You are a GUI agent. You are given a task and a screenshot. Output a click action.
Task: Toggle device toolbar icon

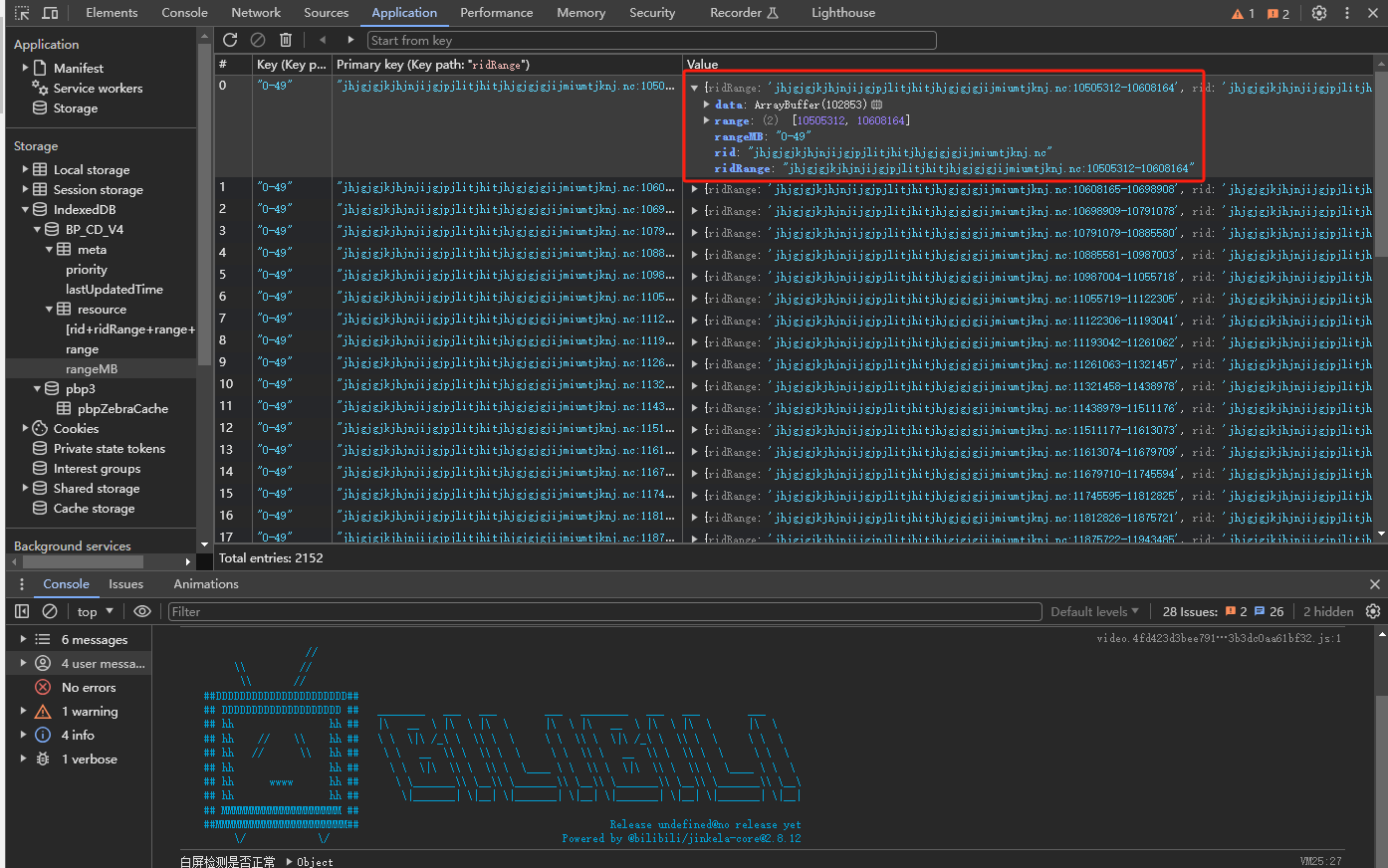coord(50,13)
